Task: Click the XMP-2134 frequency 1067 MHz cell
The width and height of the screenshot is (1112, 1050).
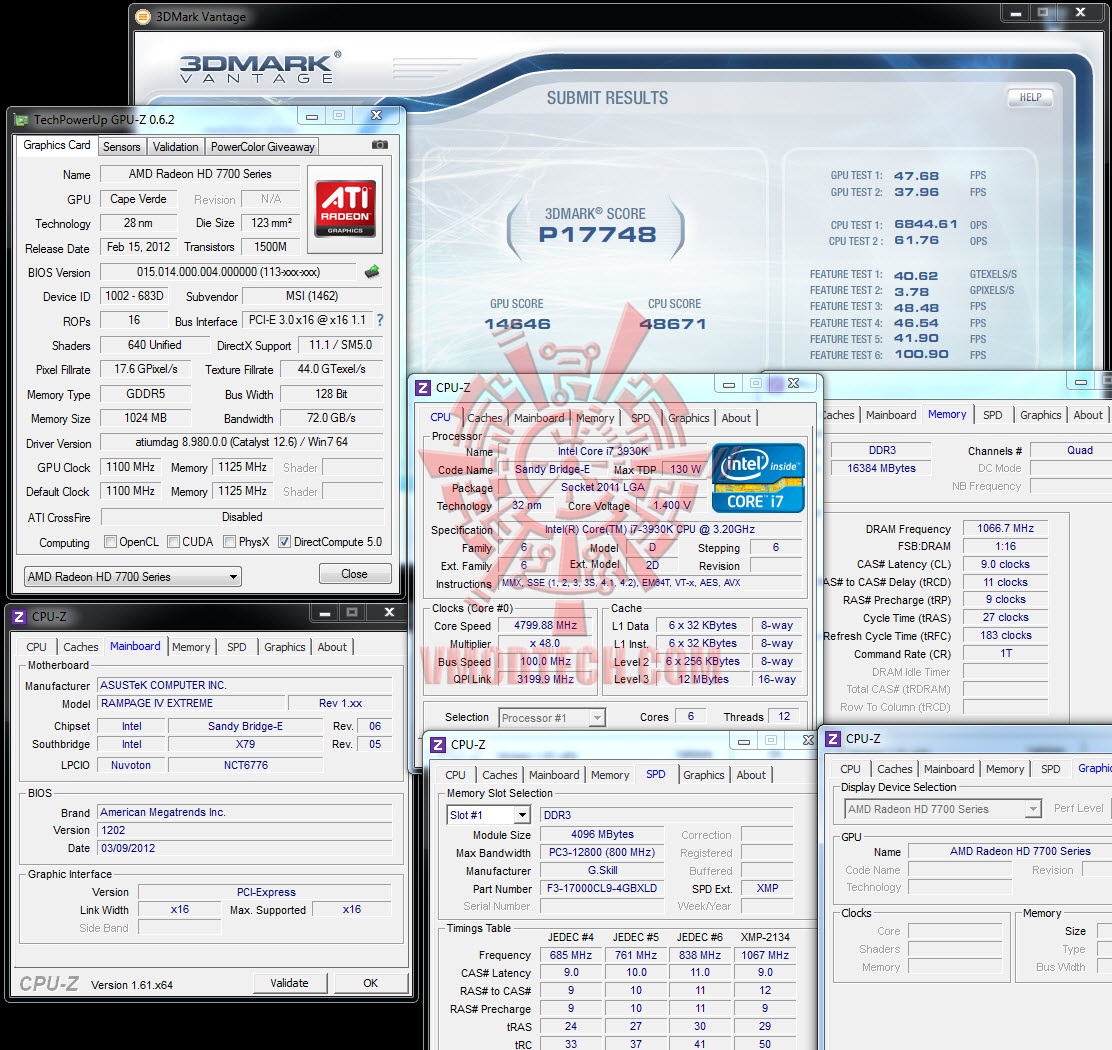Action: [764, 955]
